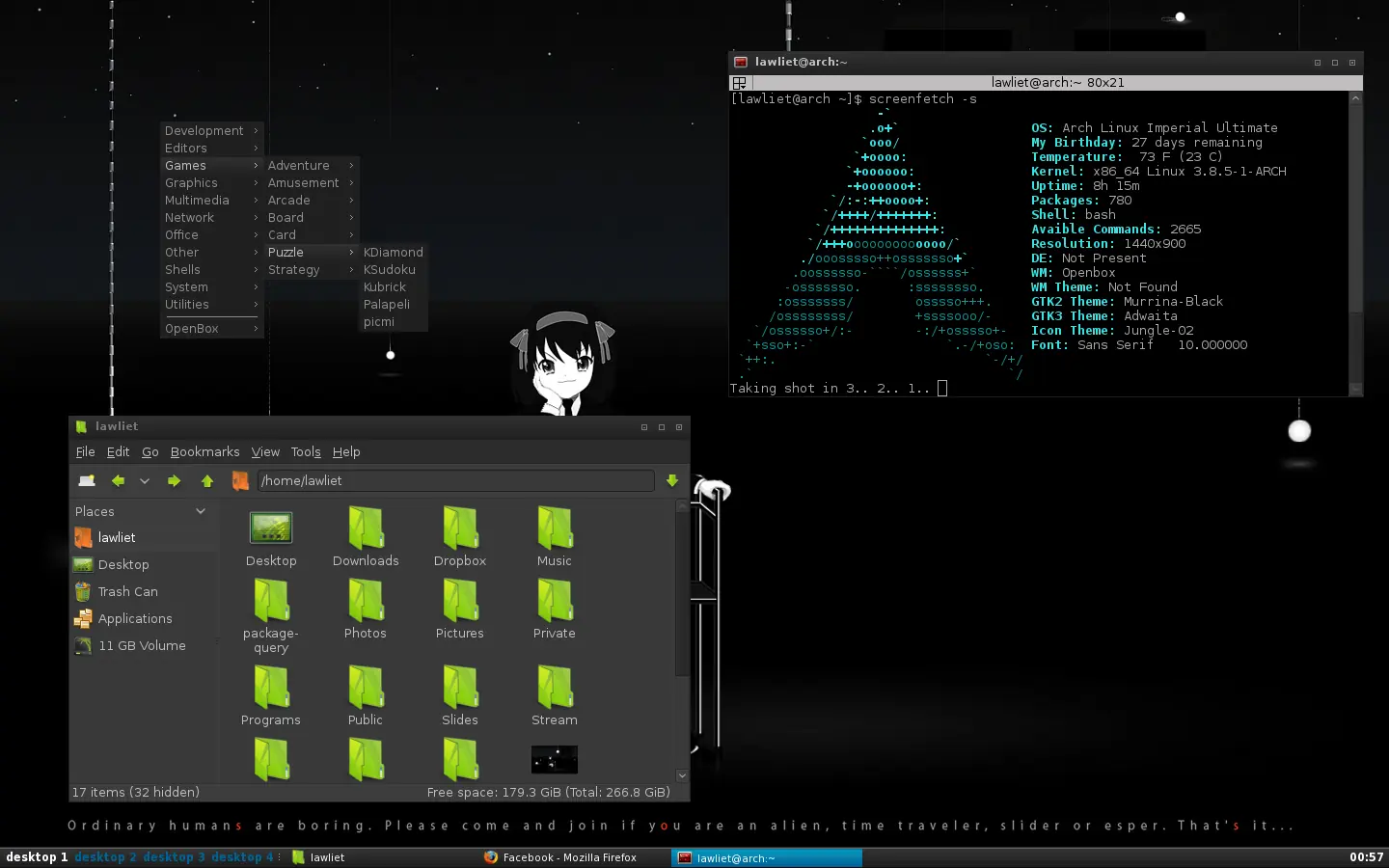Image resolution: width=1389 pixels, height=868 pixels.
Task: Open the Downloads folder
Action: [366, 536]
